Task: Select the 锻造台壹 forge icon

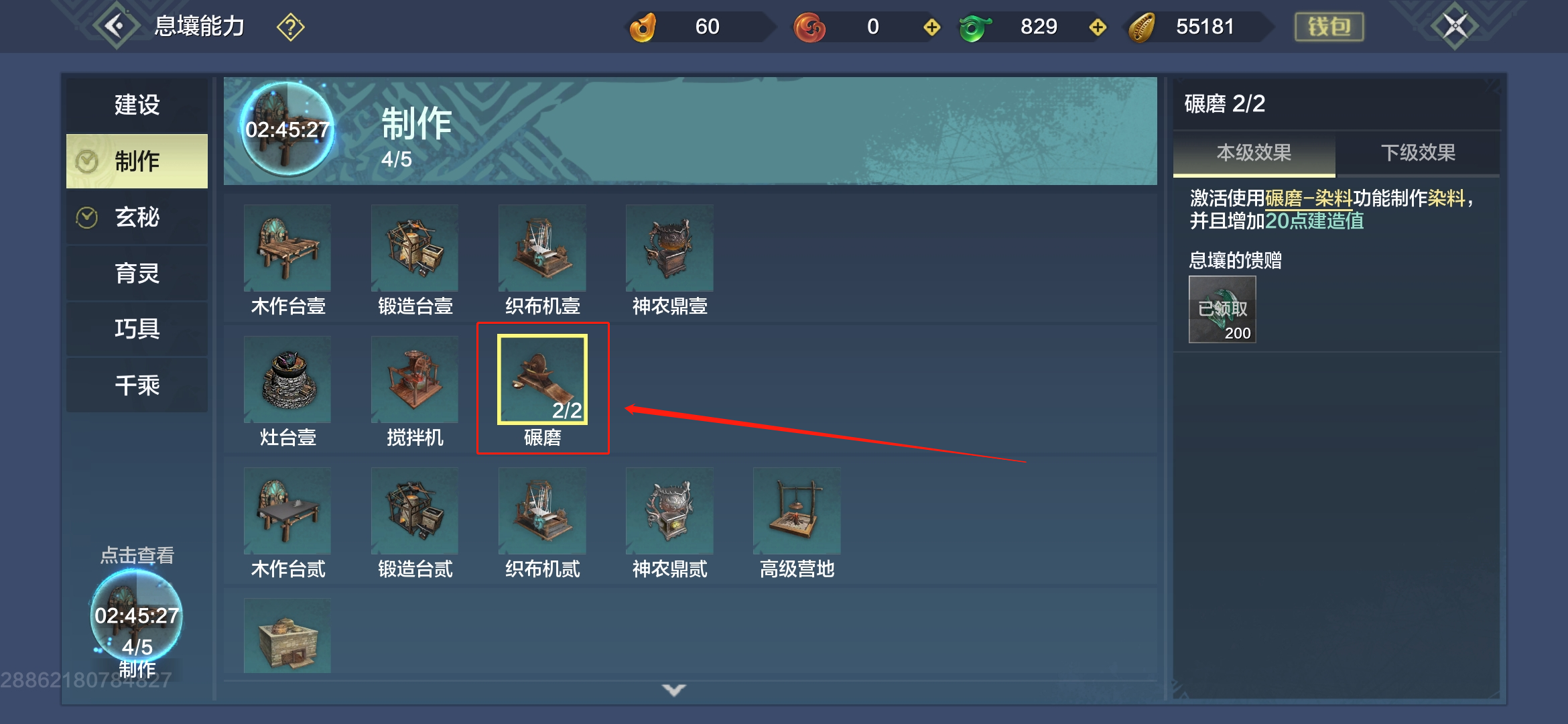Action: coord(415,247)
